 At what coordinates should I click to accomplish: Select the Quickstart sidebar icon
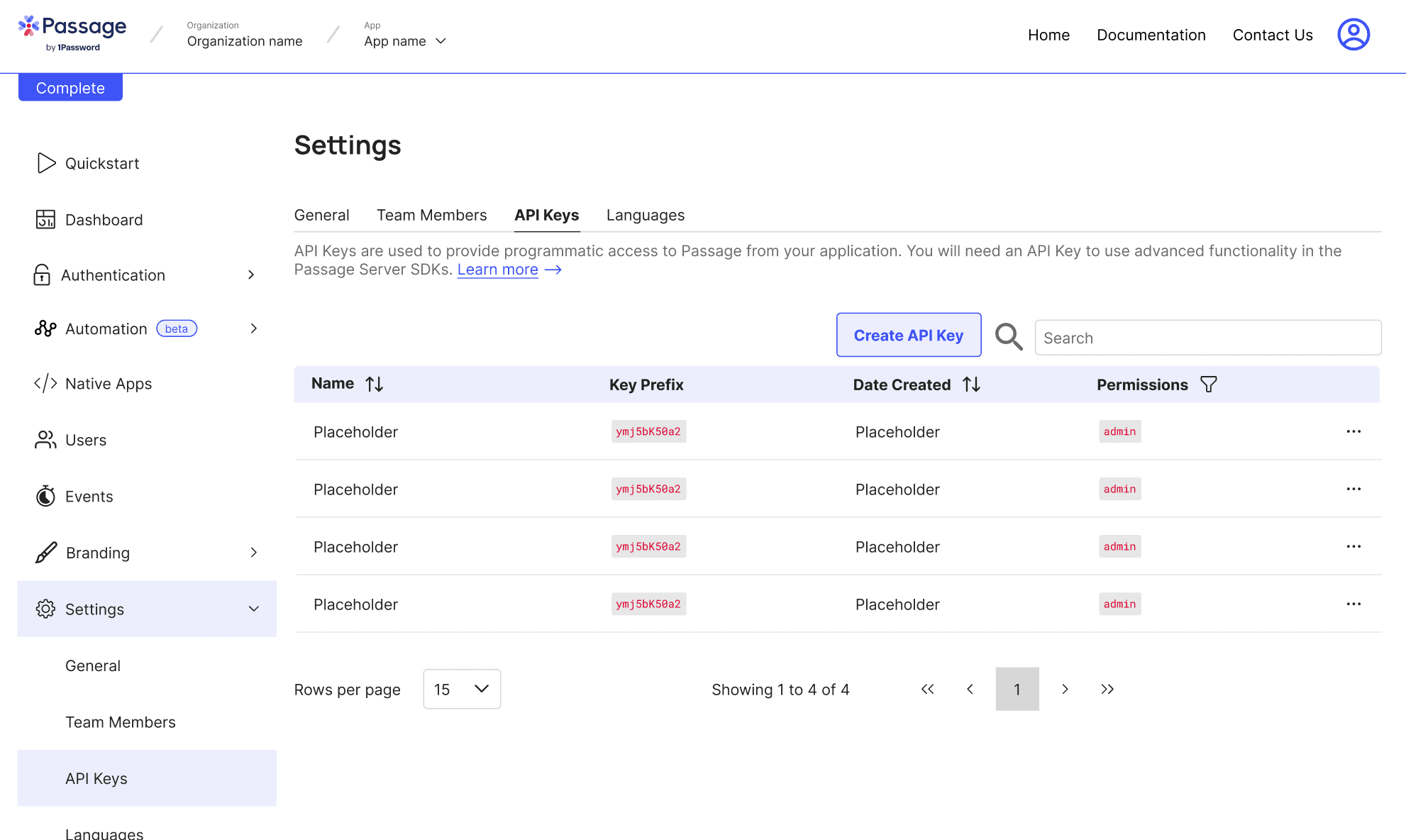45,163
